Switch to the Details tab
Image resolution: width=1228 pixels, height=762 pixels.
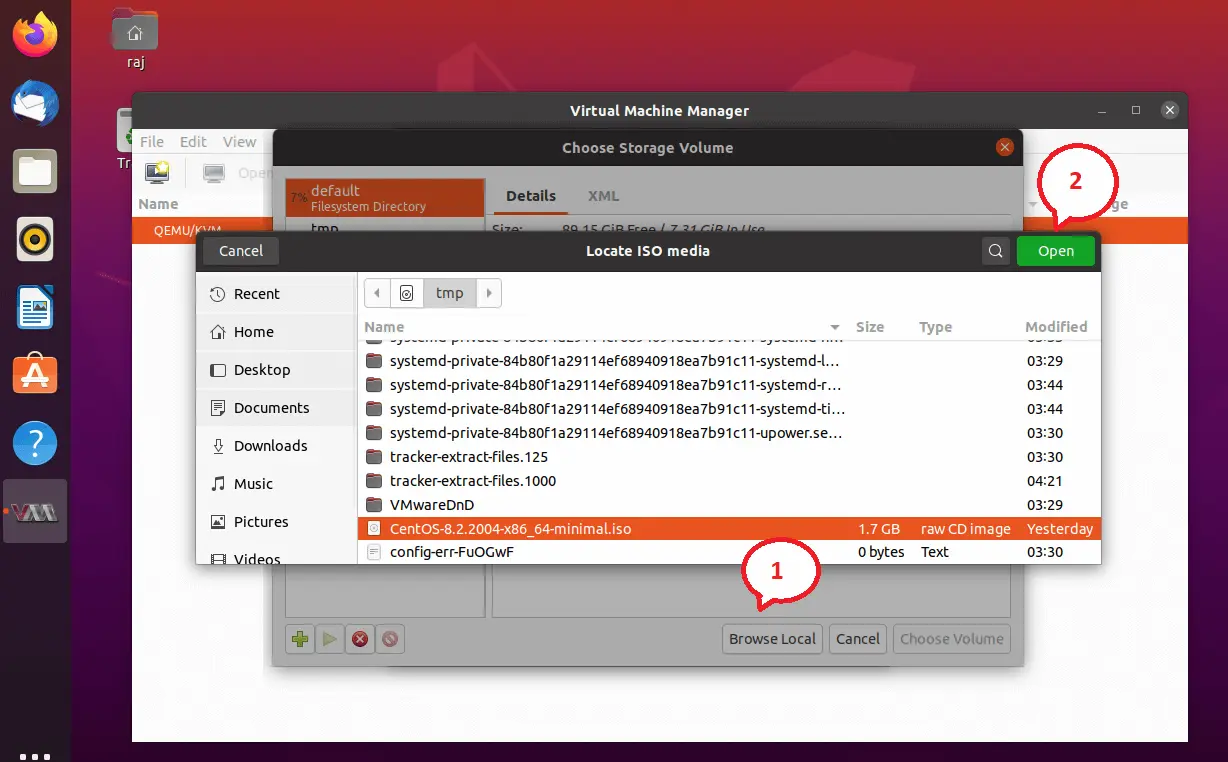tap(531, 196)
